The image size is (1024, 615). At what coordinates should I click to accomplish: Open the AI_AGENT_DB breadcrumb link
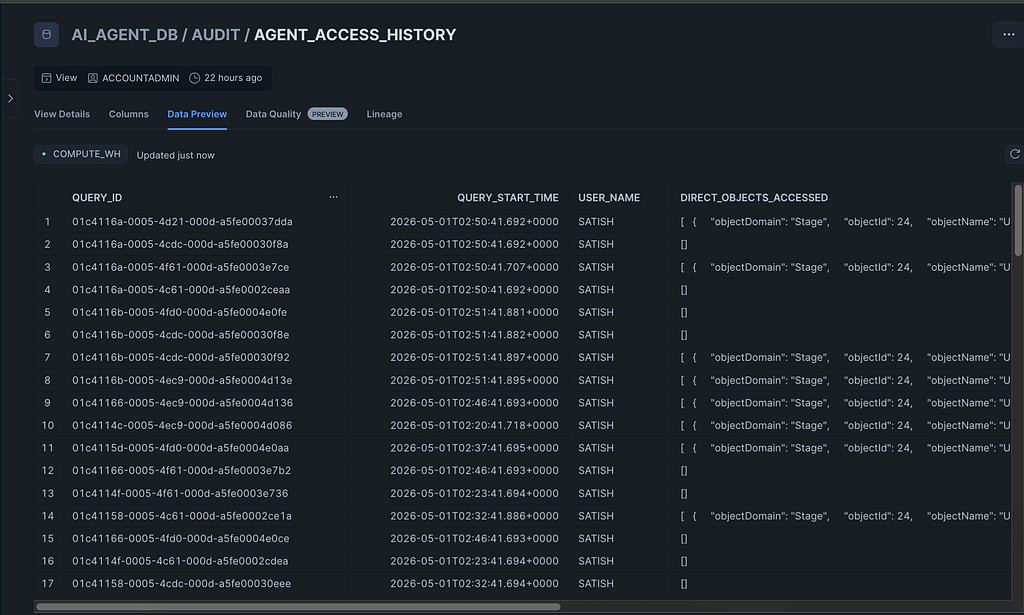pyautogui.click(x=124, y=35)
